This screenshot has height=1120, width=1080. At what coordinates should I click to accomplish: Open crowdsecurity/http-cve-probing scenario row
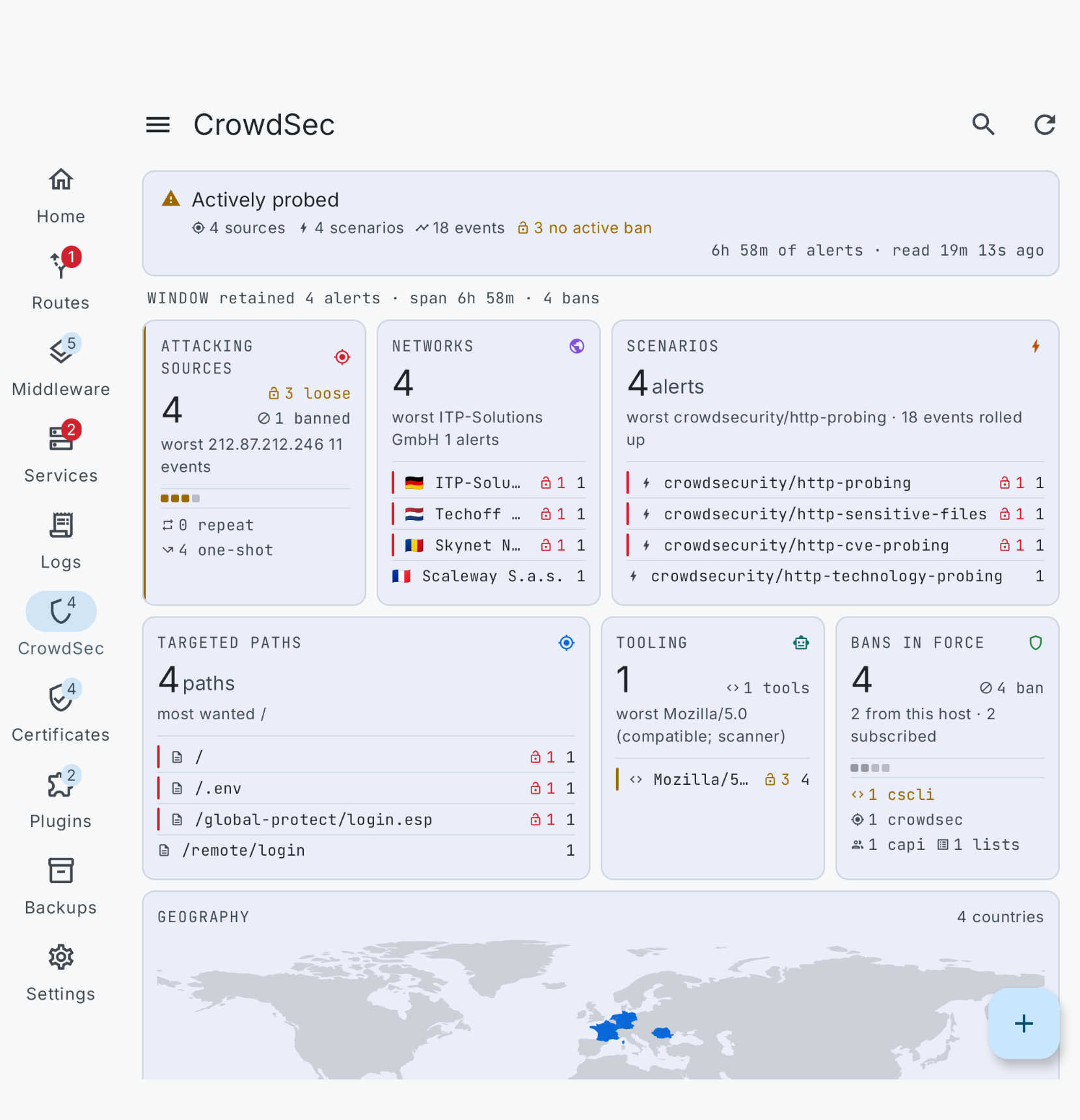(835, 545)
